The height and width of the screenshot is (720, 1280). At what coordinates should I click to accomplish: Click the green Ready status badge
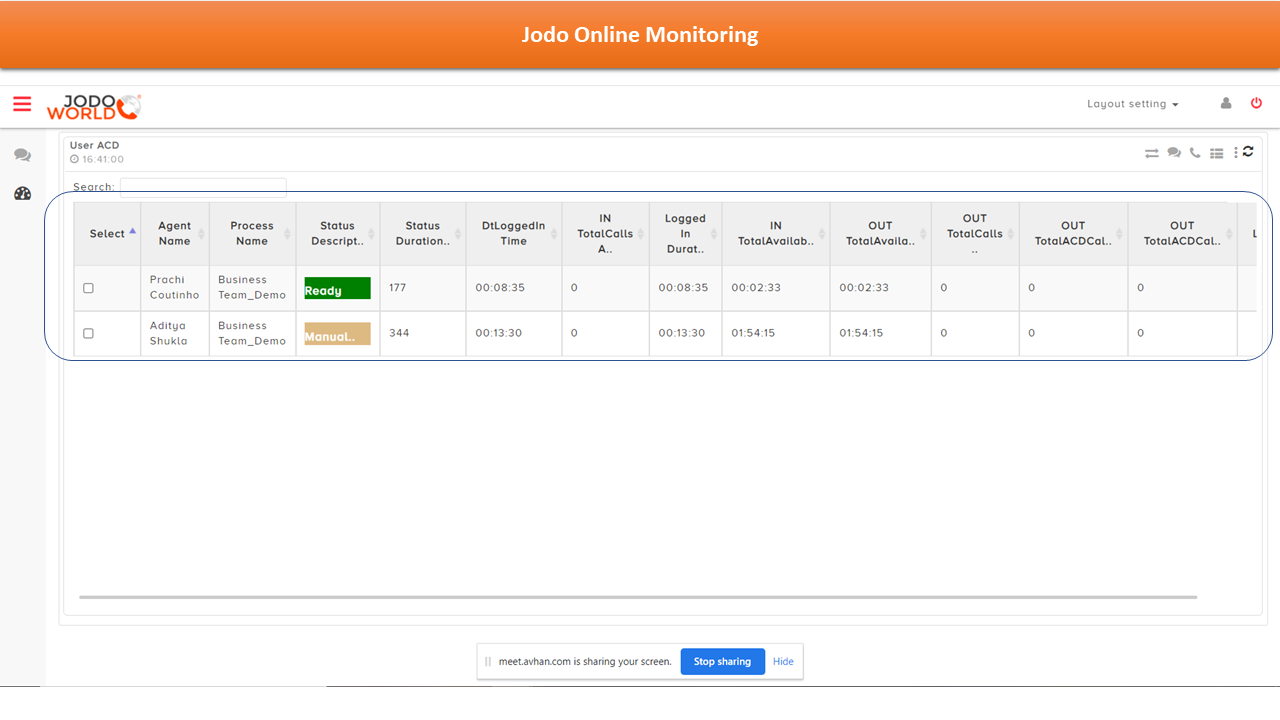pyautogui.click(x=337, y=289)
